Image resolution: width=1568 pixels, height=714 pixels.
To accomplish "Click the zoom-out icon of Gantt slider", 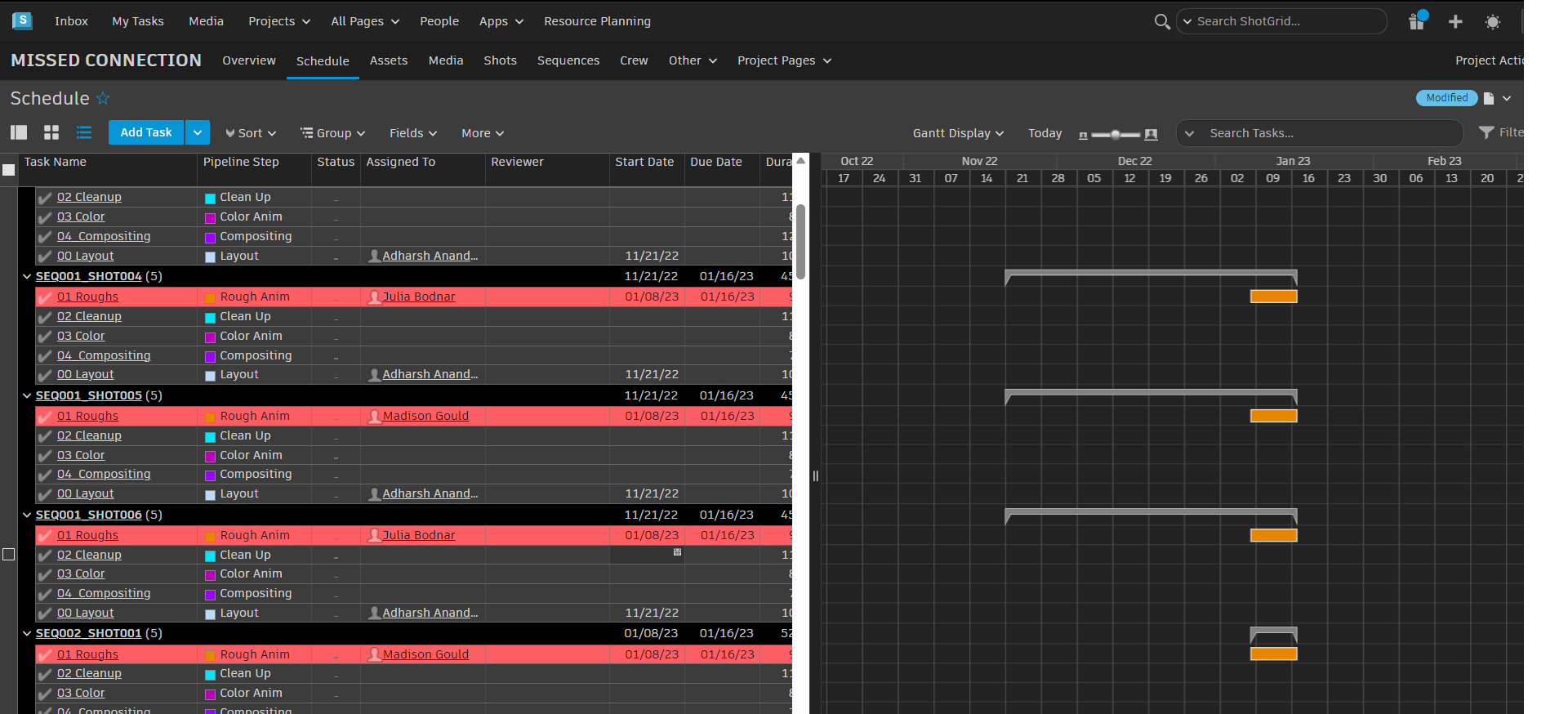I will pos(1083,135).
